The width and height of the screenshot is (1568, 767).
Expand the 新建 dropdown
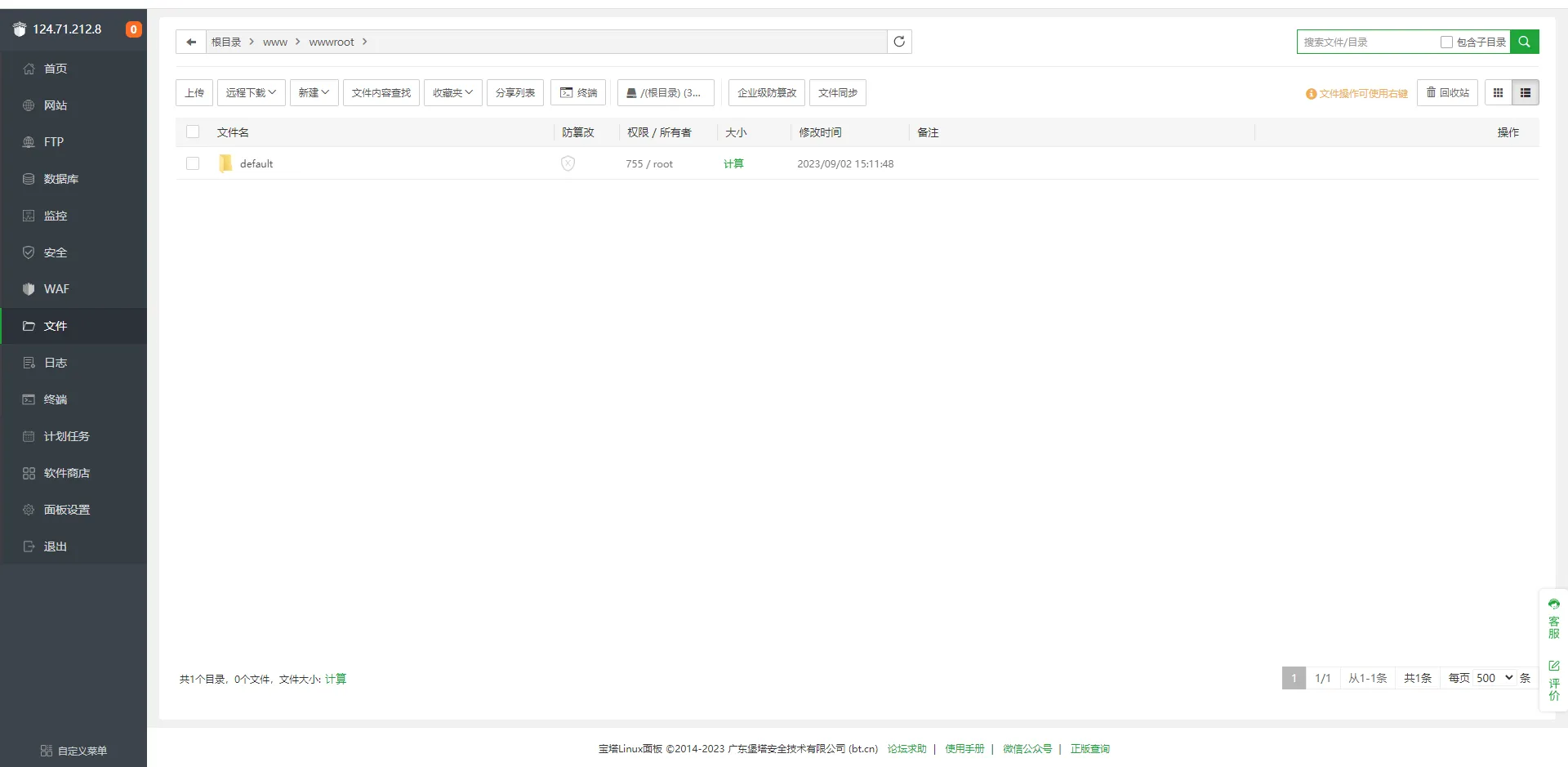tap(314, 93)
